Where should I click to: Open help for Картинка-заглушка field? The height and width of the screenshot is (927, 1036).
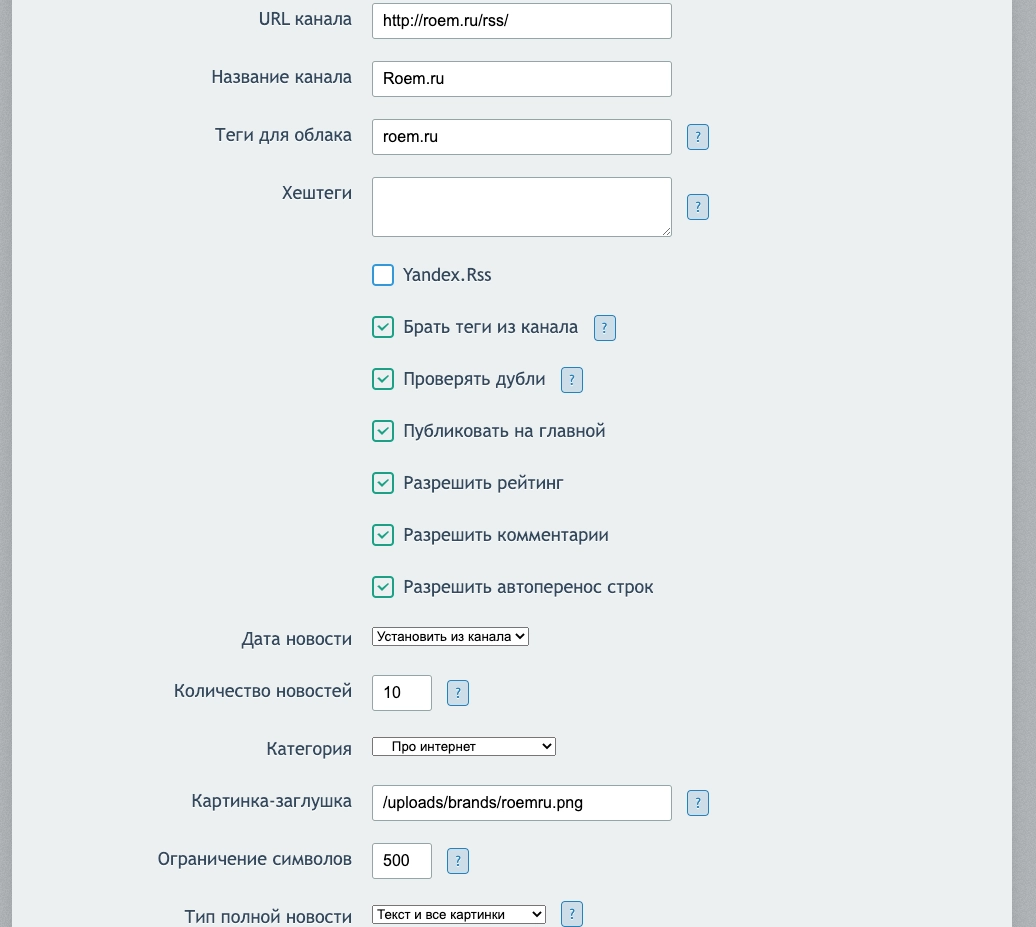tap(698, 803)
